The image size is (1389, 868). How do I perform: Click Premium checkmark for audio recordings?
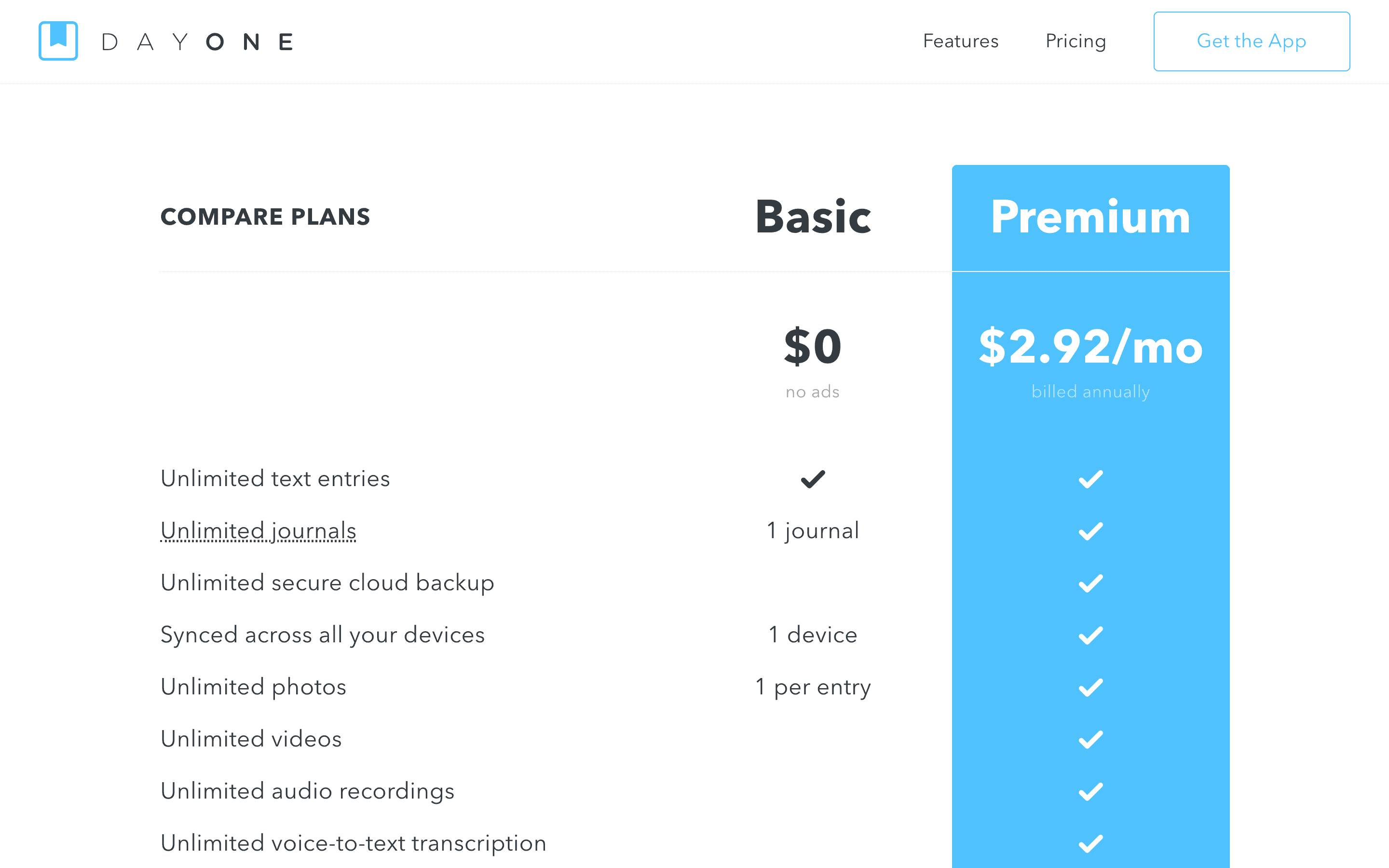(x=1090, y=792)
